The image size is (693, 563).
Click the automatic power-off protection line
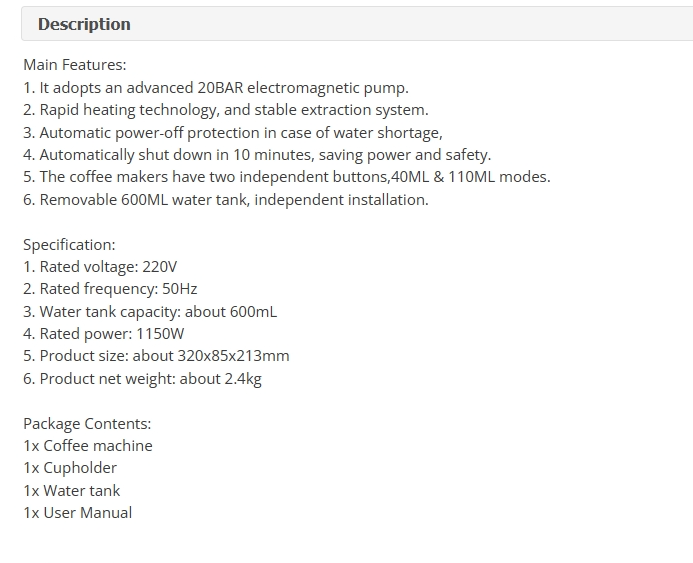(x=233, y=133)
